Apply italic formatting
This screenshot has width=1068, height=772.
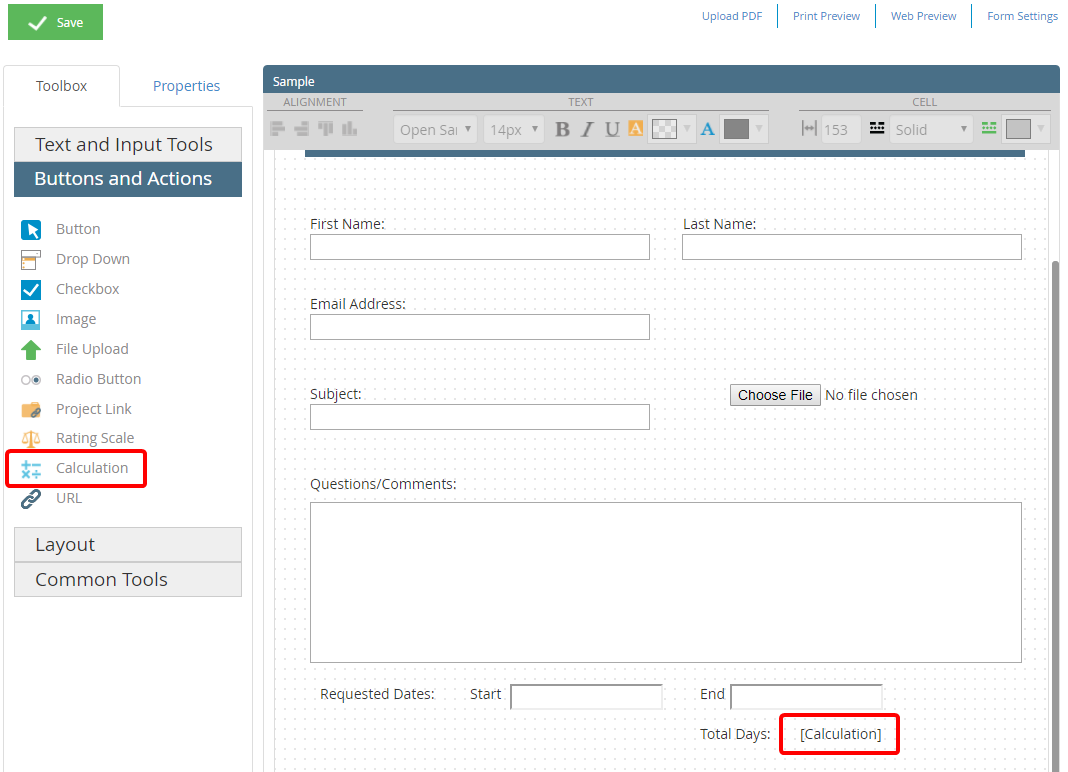[587, 128]
